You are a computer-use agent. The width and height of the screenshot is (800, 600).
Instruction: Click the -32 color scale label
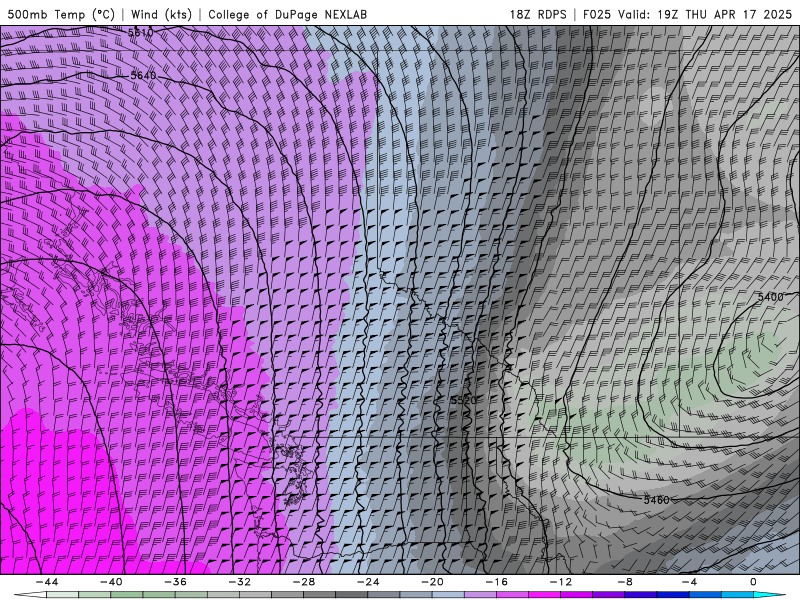[240, 582]
